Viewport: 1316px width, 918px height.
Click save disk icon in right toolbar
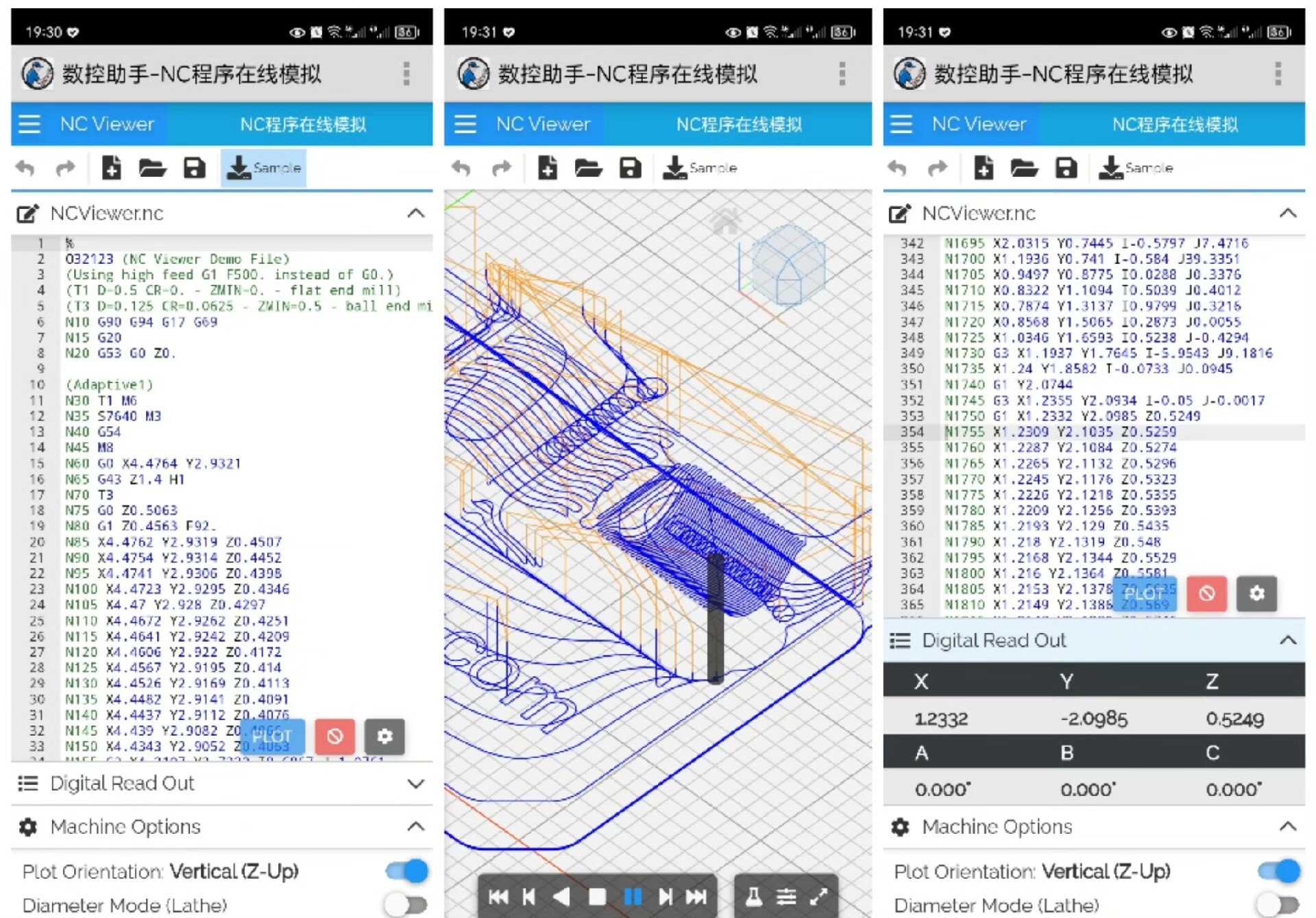coord(1066,168)
